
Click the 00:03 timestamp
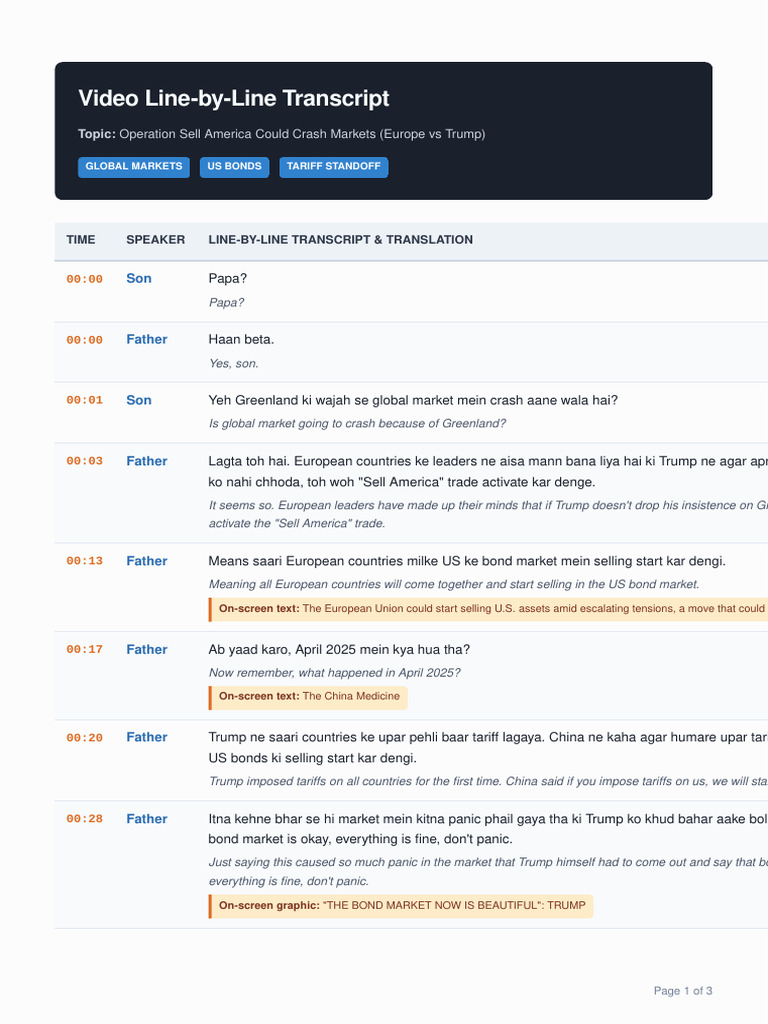click(x=85, y=460)
